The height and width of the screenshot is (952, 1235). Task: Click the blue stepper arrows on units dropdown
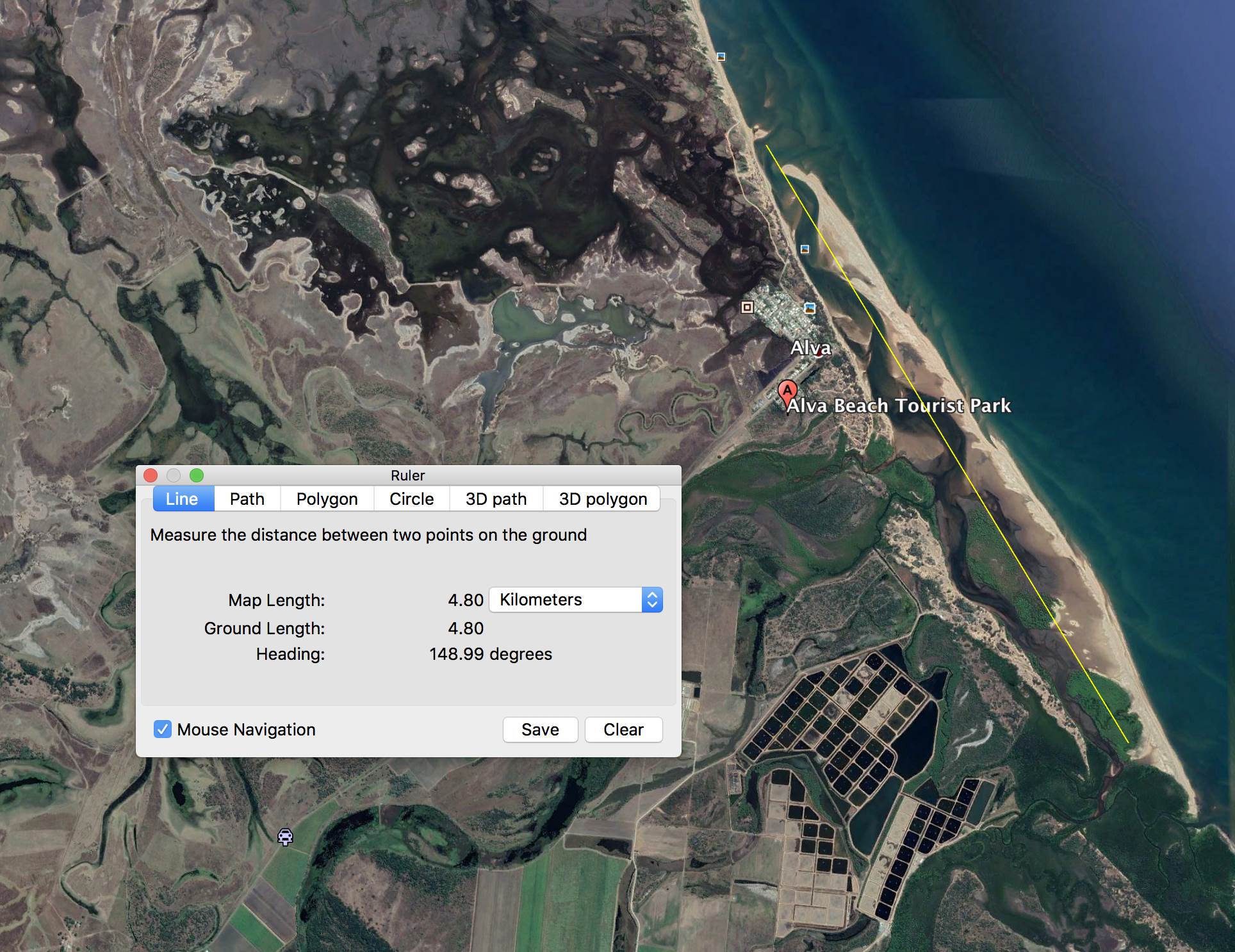652,600
